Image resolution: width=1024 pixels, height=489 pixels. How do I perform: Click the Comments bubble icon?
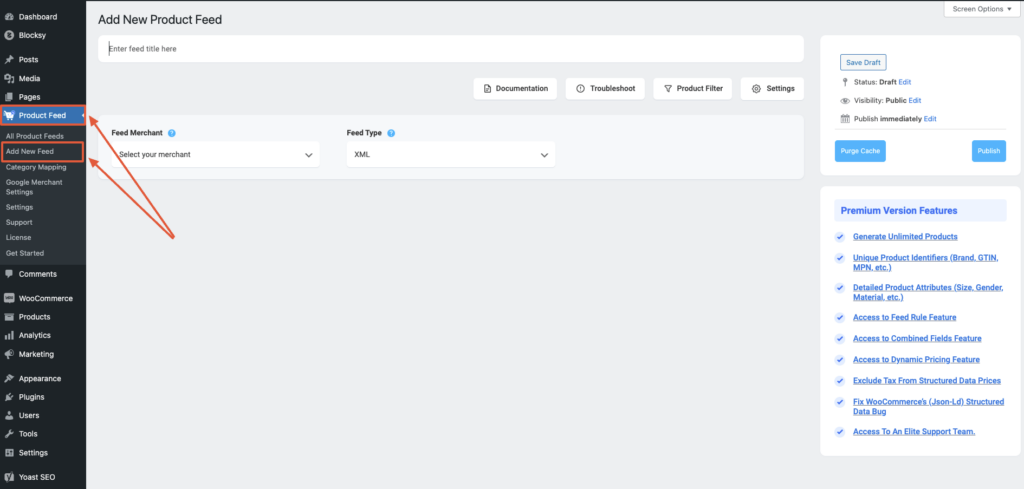9,274
